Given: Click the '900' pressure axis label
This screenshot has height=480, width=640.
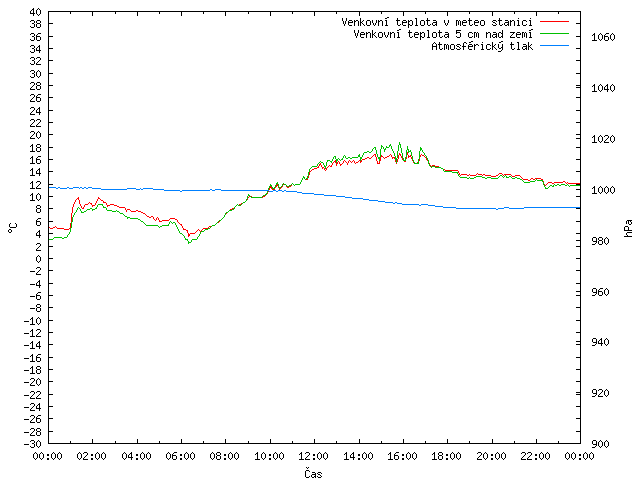Looking at the screenshot, I should tap(600, 444).
